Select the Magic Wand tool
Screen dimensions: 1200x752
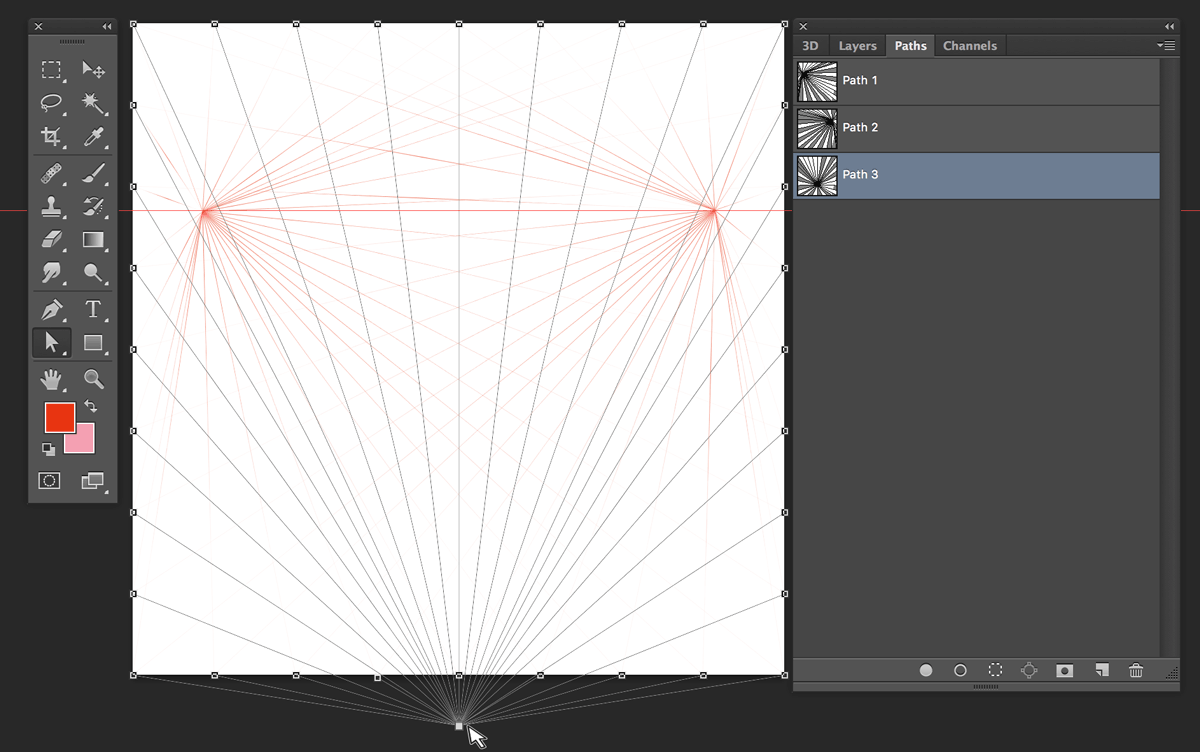tap(94, 102)
